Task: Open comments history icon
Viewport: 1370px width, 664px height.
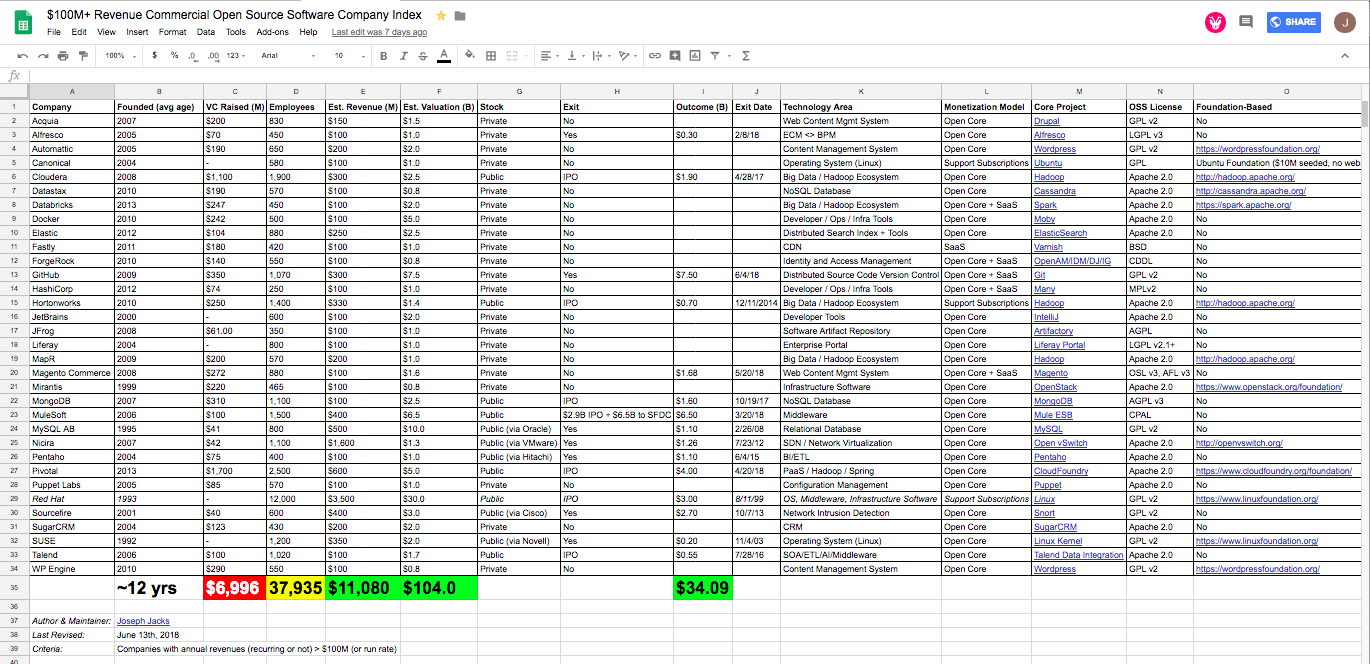Action: click(x=1245, y=21)
